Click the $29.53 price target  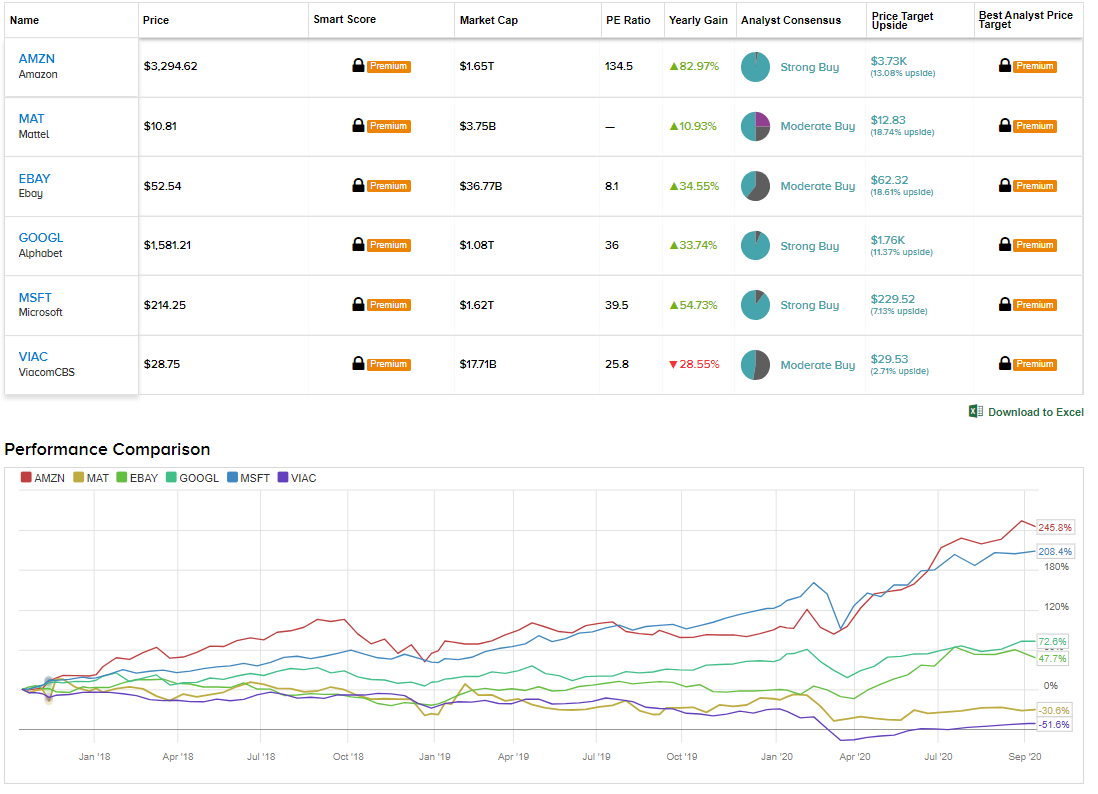(x=889, y=358)
